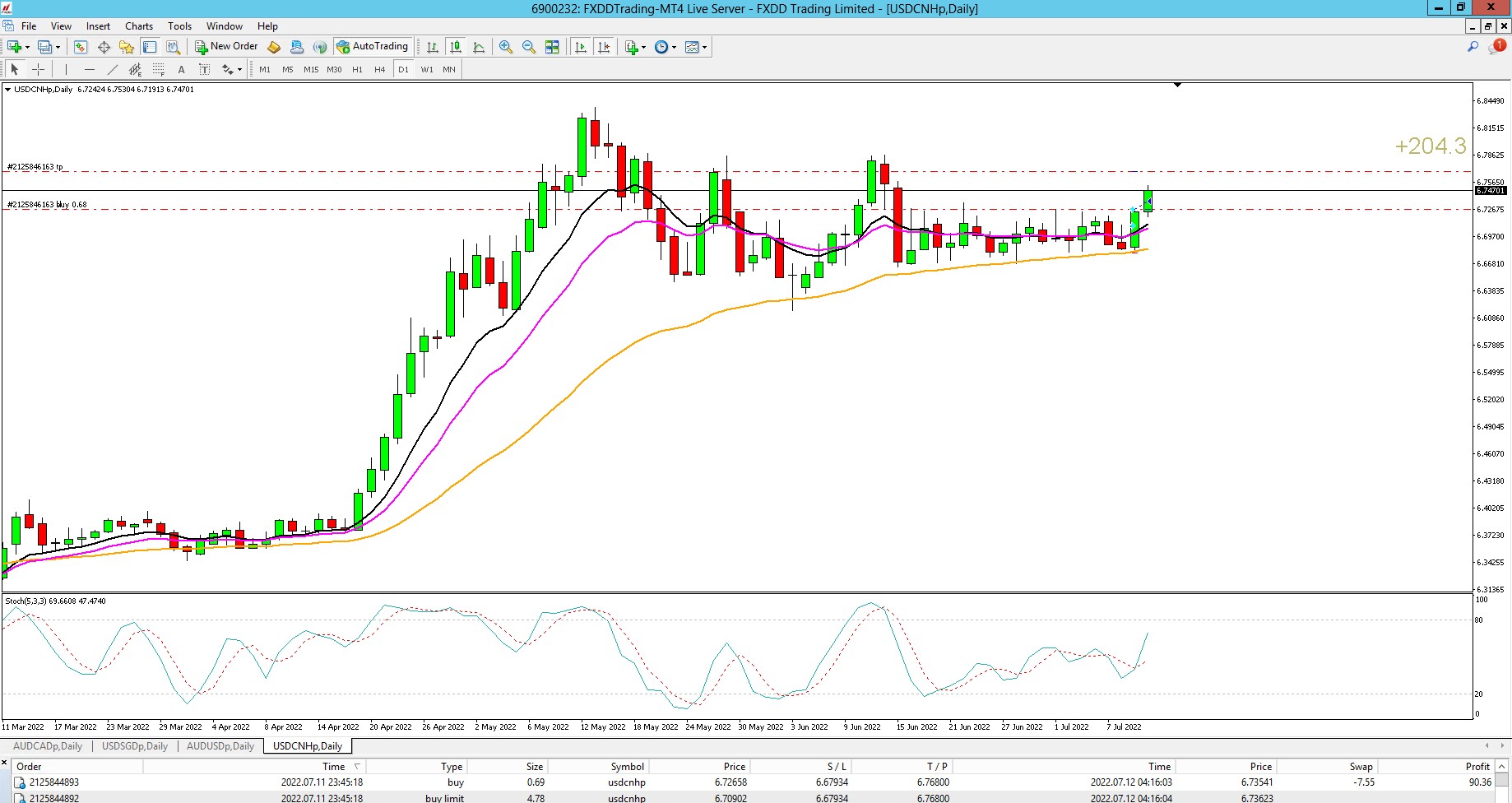Select the Text Label tool
The width and height of the screenshot is (1512, 803).
tap(205, 69)
